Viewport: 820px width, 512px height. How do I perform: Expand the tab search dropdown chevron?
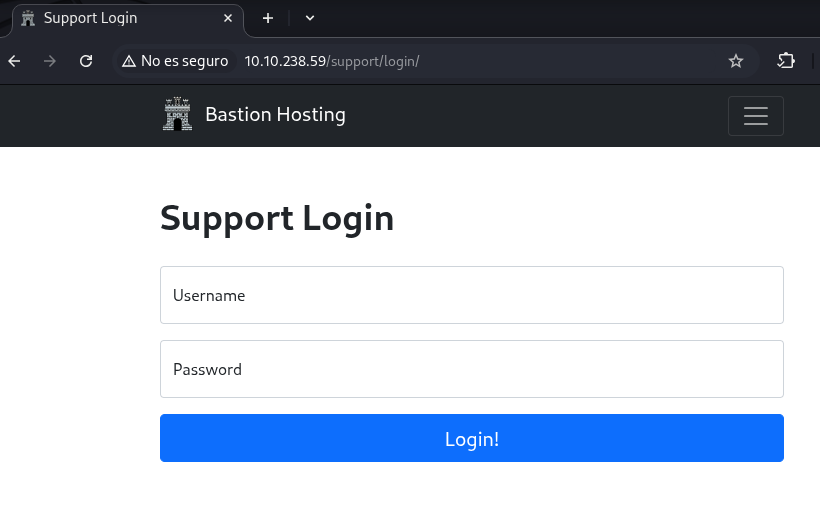[x=310, y=18]
